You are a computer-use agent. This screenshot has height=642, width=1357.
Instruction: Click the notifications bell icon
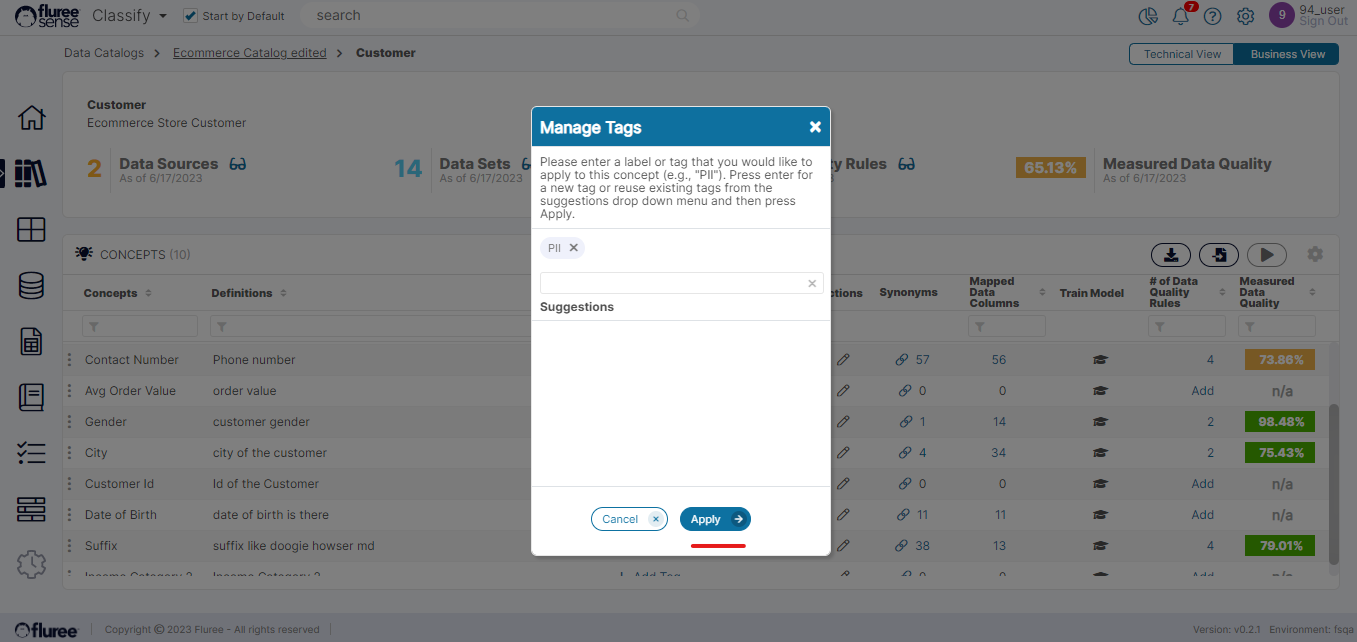(x=1181, y=16)
